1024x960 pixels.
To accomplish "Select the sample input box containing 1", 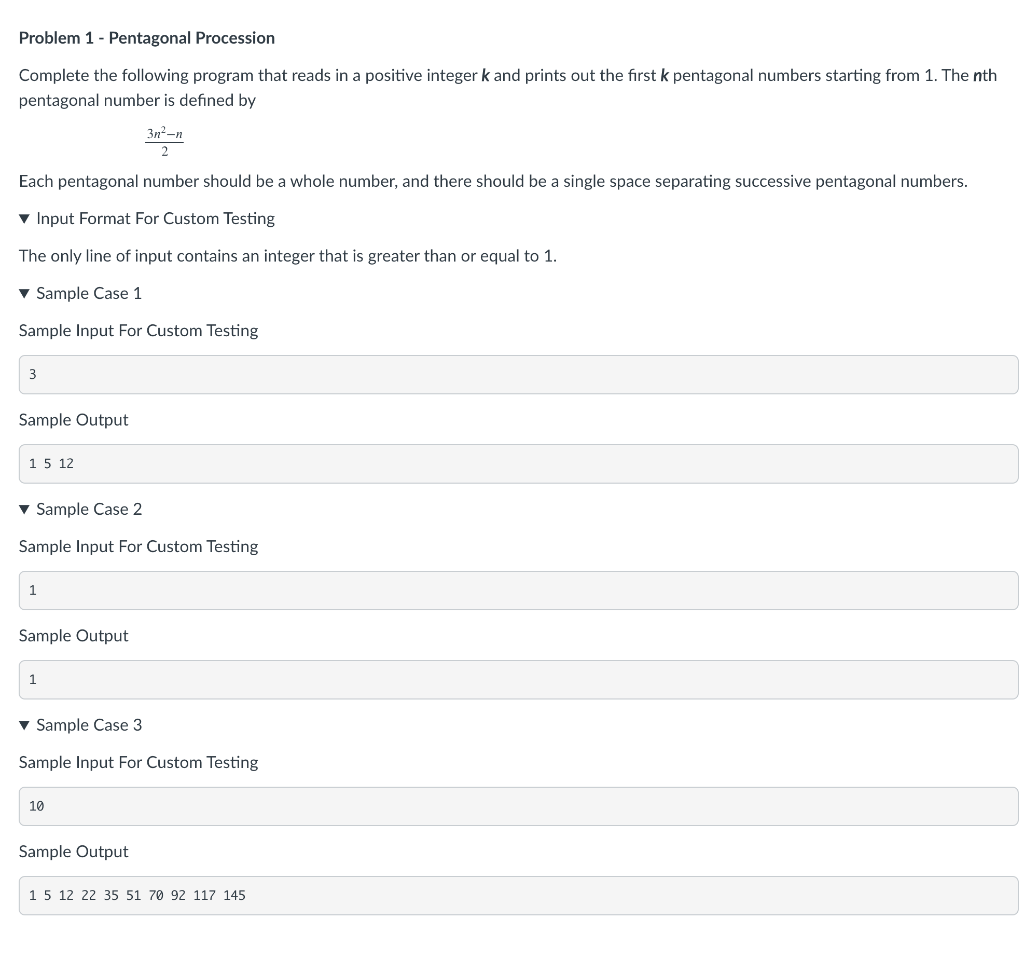I will pos(518,590).
